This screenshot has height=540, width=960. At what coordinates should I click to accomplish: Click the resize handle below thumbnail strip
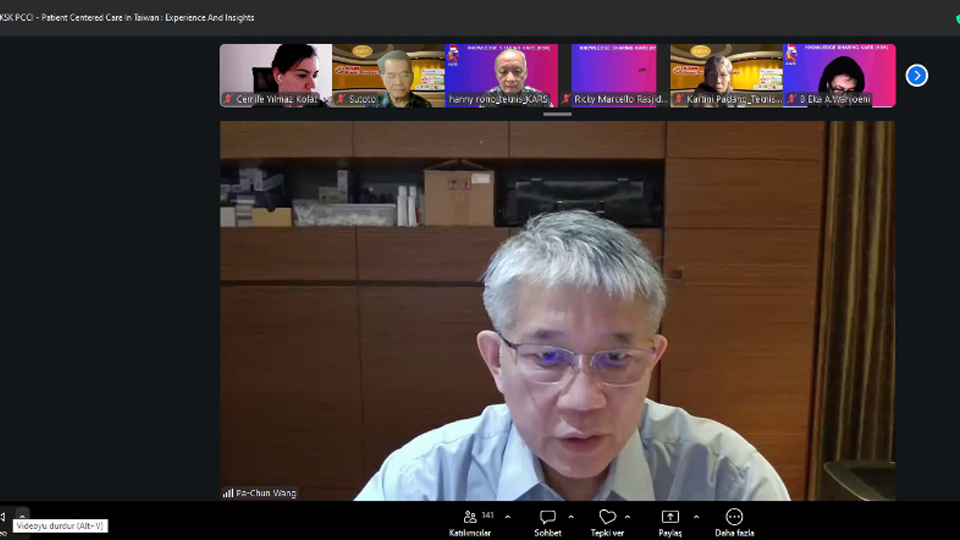click(557, 114)
